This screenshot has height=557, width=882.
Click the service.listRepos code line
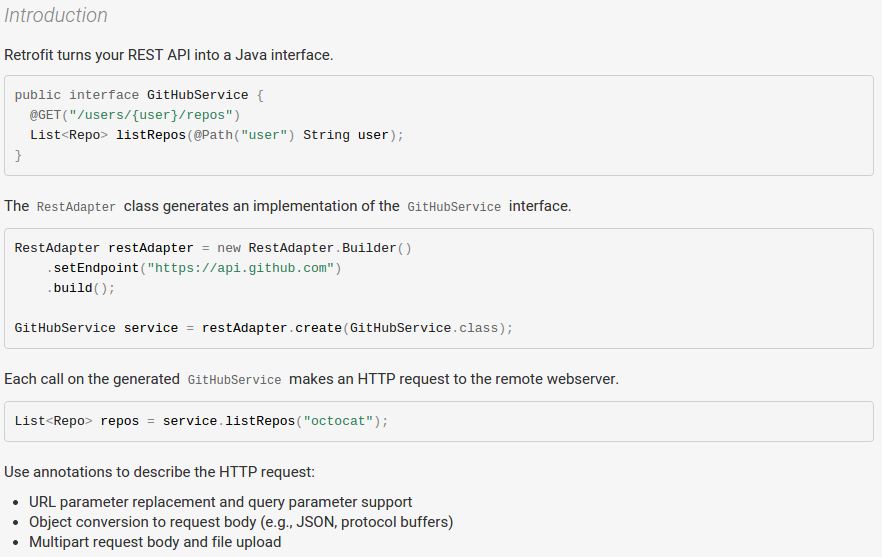[x=201, y=421]
